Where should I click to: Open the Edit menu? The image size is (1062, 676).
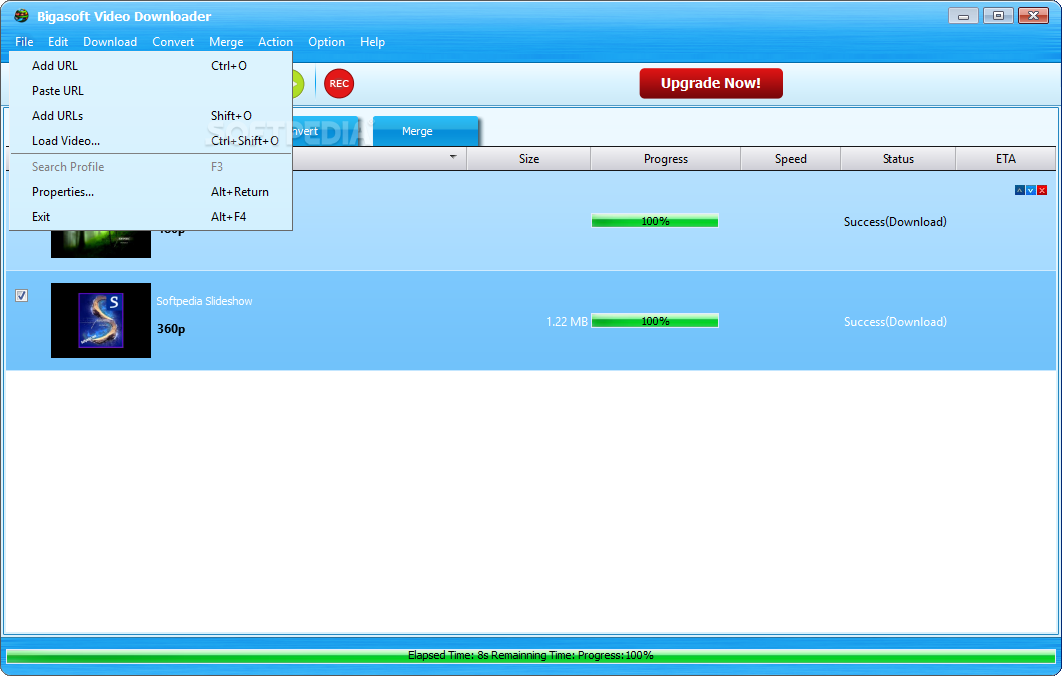tap(58, 42)
